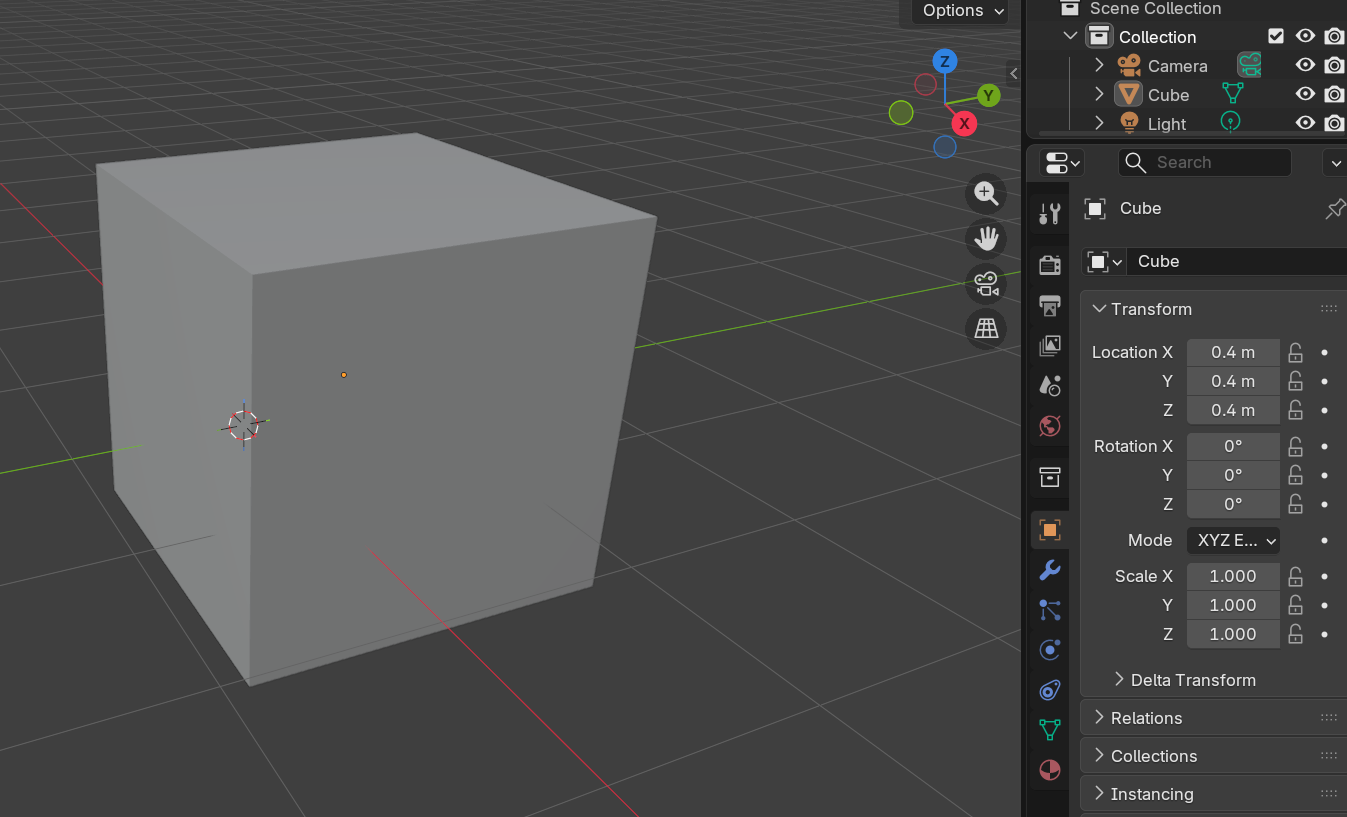Click the 3D cursor in the viewport
The width and height of the screenshot is (1347, 817).
pos(243,425)
